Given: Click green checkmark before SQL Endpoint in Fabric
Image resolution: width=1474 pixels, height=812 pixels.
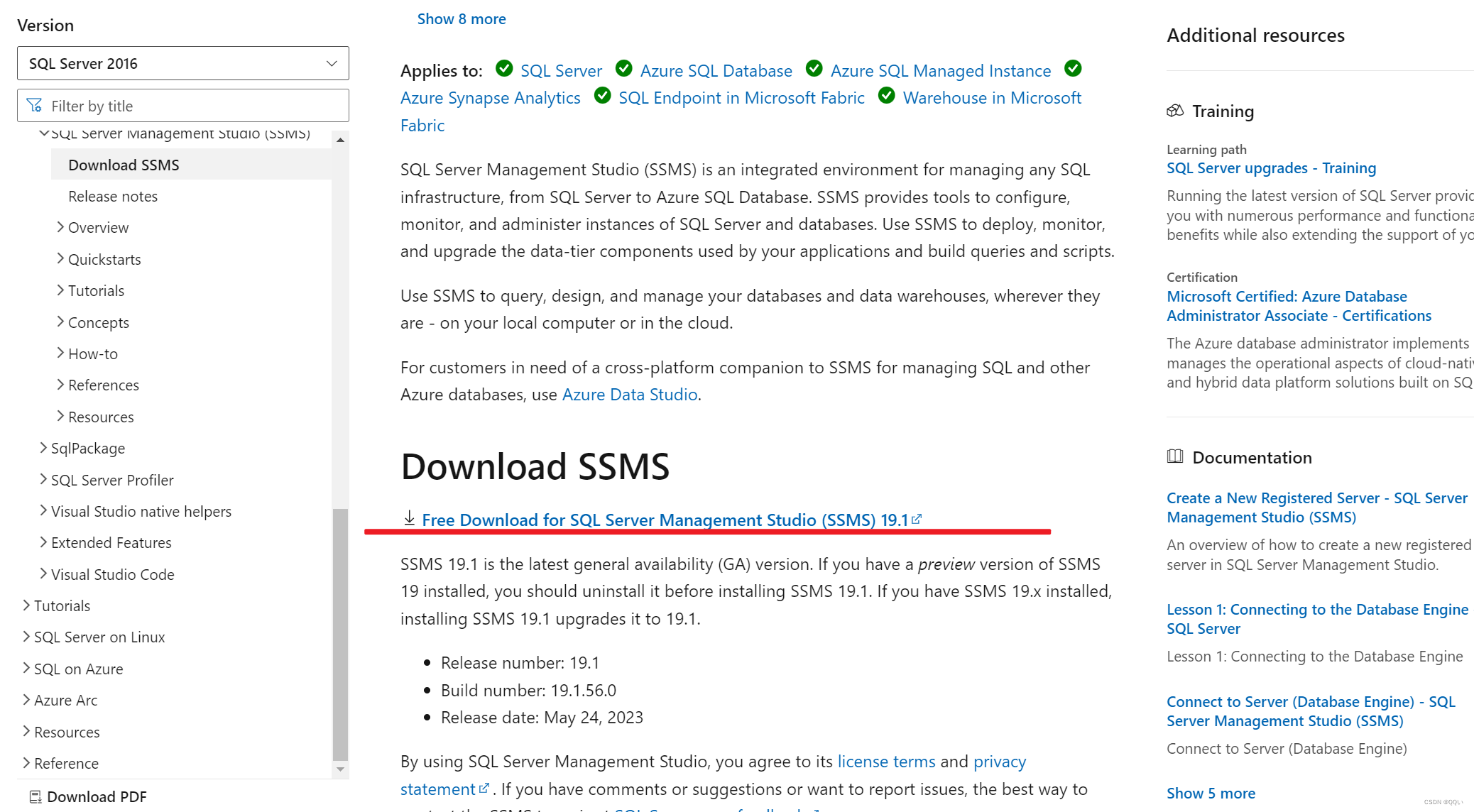Looking at the screenshot, I should point(602,95).
